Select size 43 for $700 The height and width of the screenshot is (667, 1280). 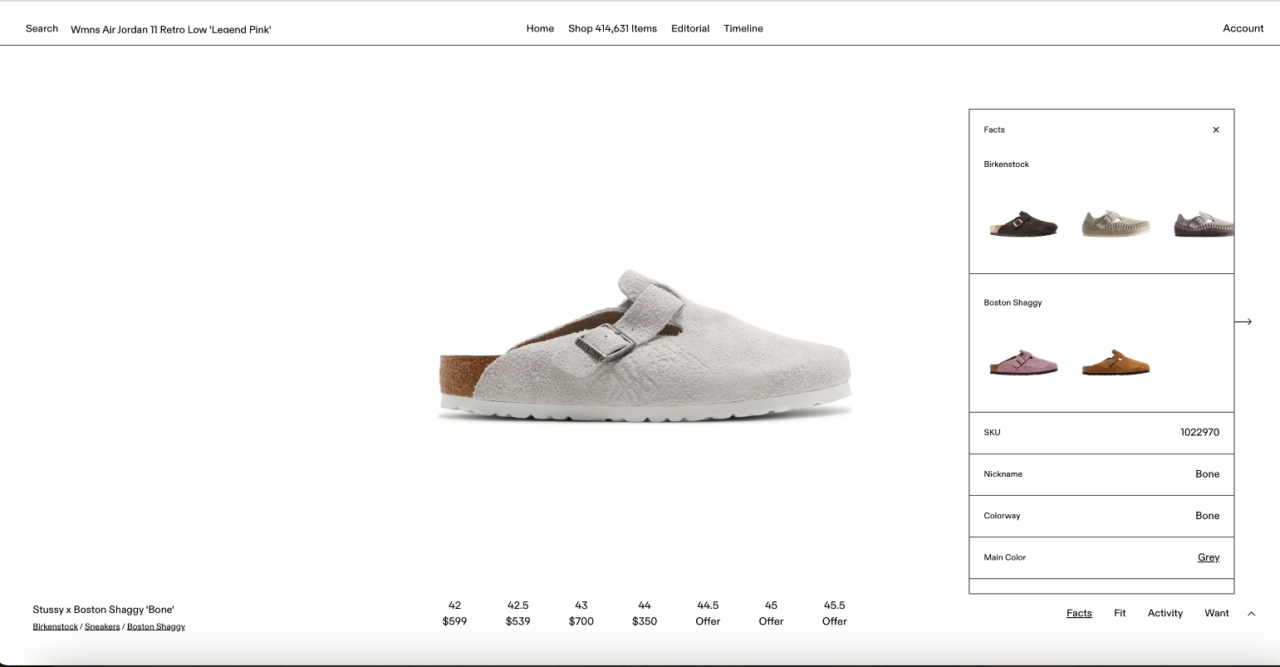coord(581,613)
